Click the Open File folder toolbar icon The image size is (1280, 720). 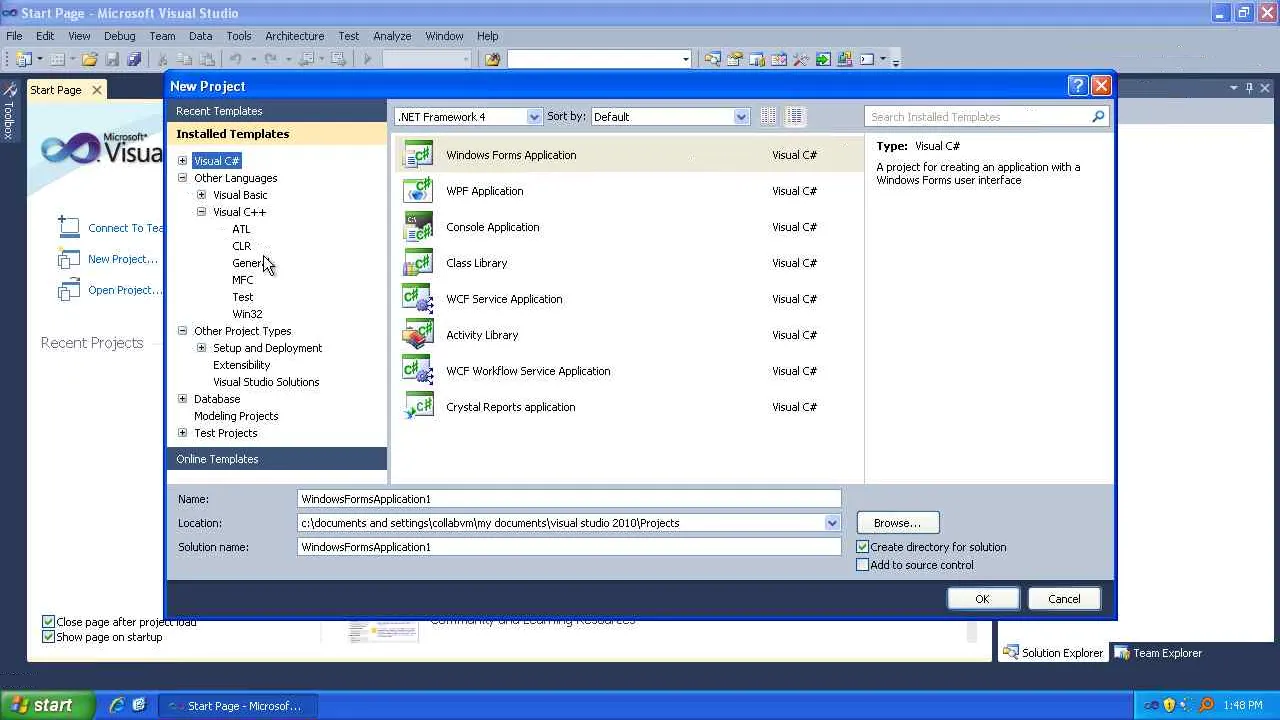pyautogui.click(x=90, y=59)
